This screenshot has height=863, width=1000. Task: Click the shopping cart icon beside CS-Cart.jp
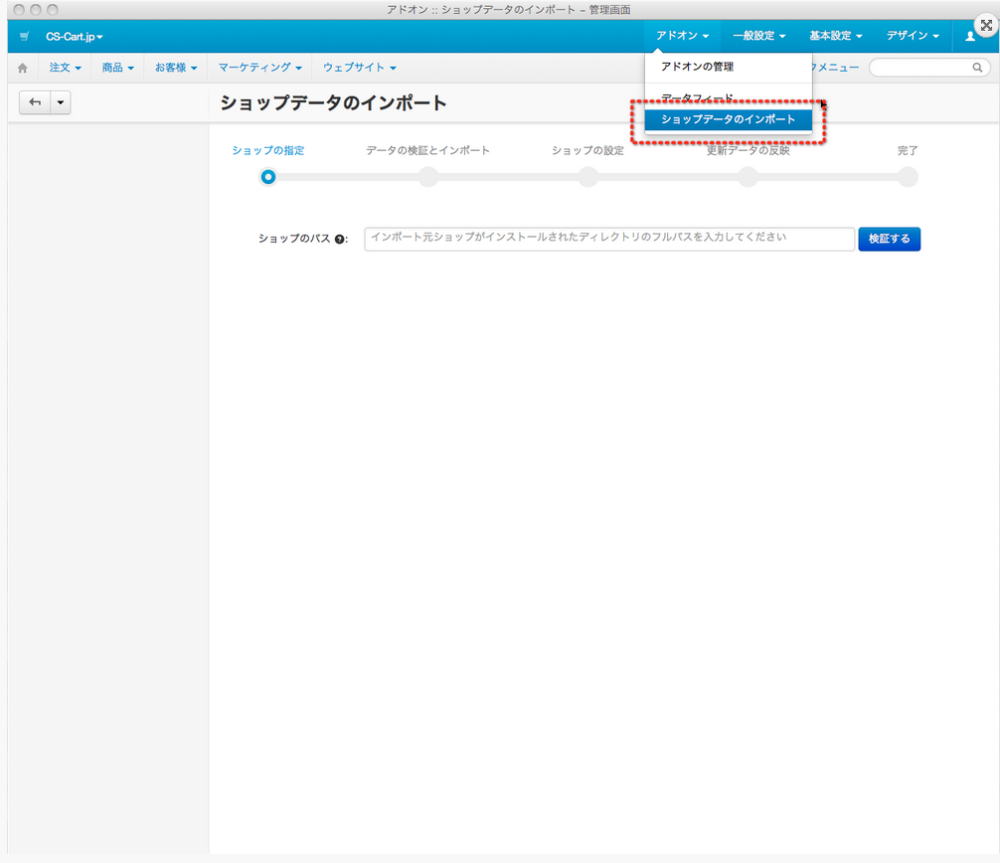click(x=24, y=36)
